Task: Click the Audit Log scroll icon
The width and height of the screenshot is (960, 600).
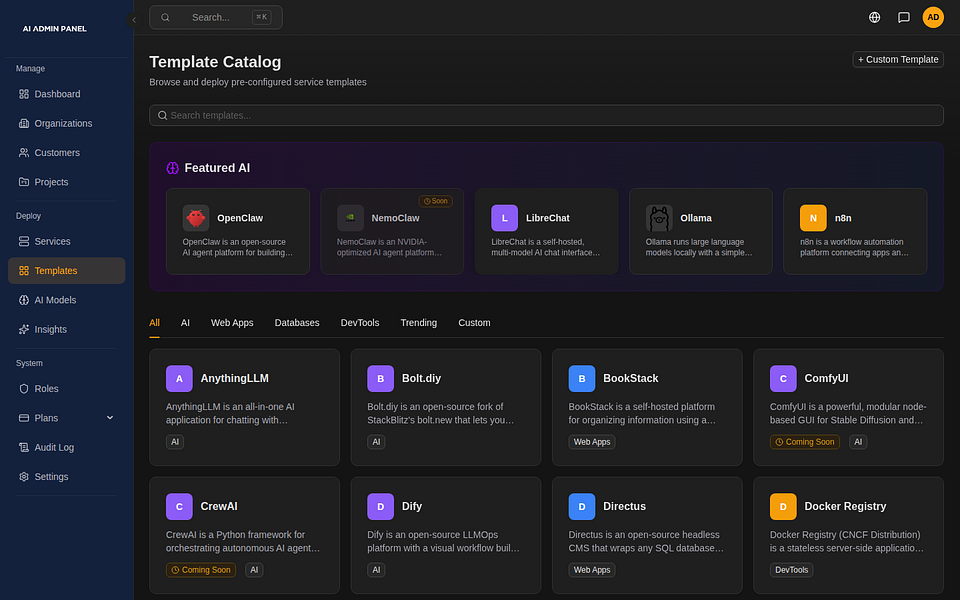Action: pyautogui.click(x=24, y=448)
